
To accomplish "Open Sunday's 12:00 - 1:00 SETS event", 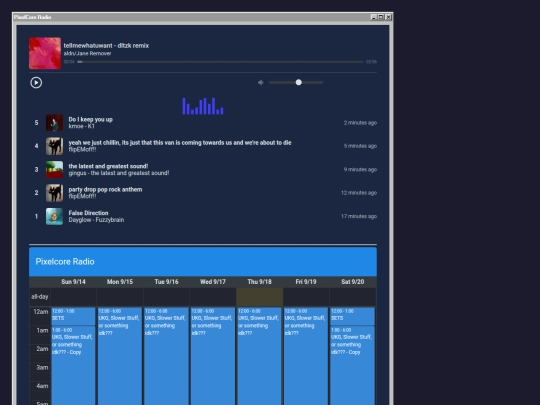I will click(73, 316).
